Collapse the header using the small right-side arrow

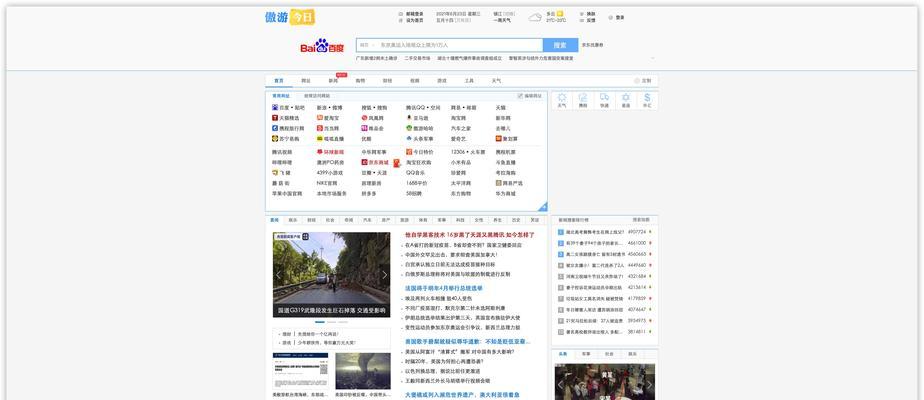pyautogui.click(x=652, y=58)
